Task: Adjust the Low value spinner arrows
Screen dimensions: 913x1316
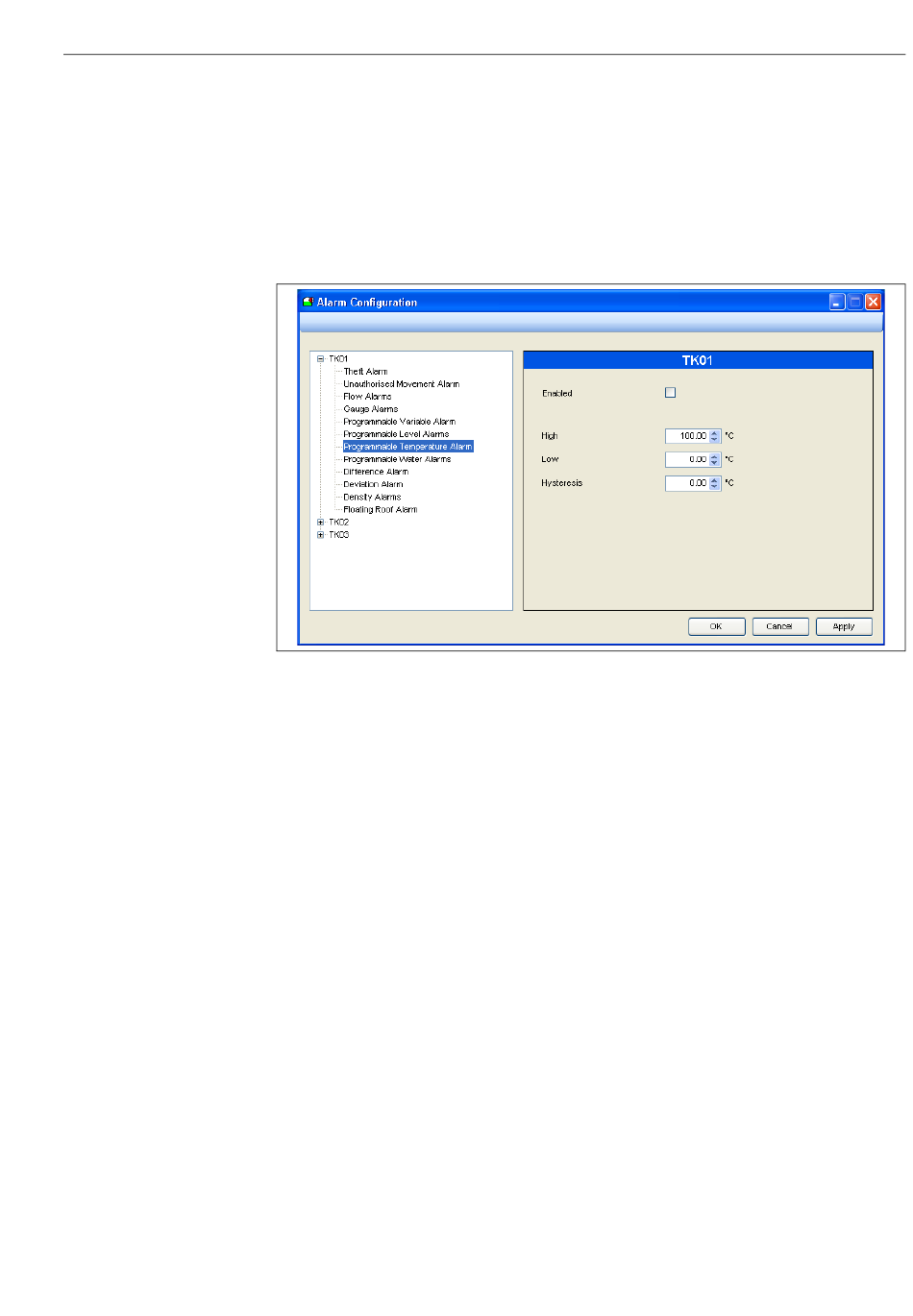Action: pos(714,460)
